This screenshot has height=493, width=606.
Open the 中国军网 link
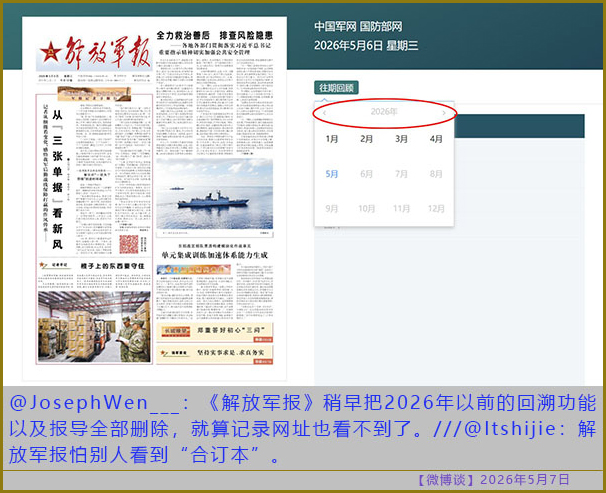coord(335,26)
